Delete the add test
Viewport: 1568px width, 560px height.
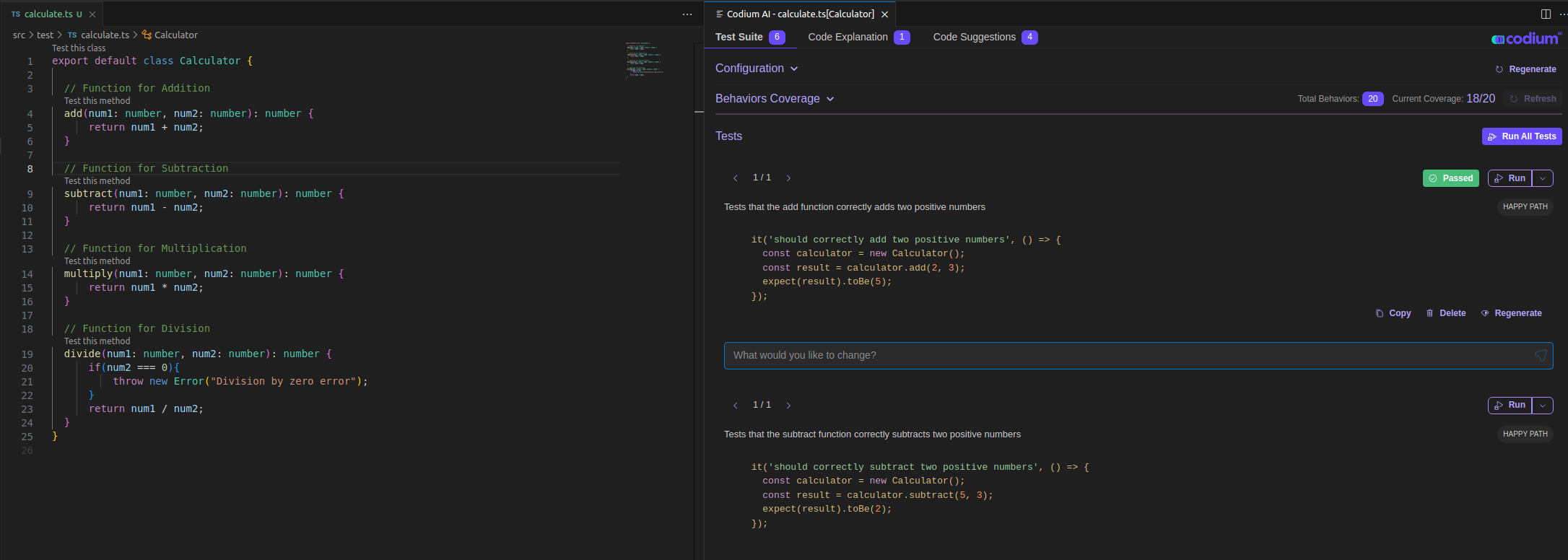[x=1446, y=313]
